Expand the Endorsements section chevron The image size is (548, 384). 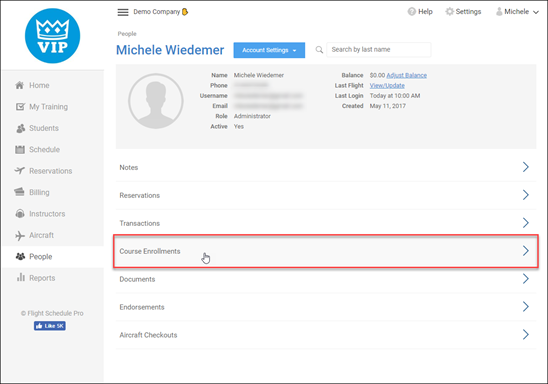click(x=526, y=307)
